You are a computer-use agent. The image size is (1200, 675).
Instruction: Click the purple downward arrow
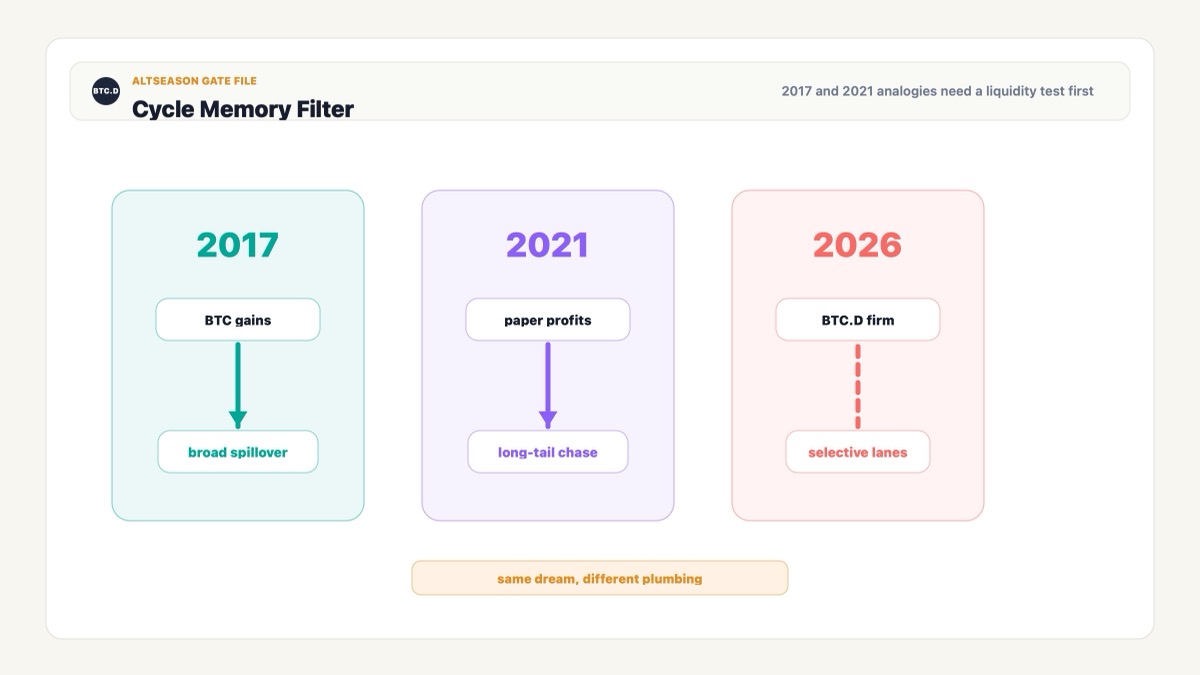coord(548,386)
